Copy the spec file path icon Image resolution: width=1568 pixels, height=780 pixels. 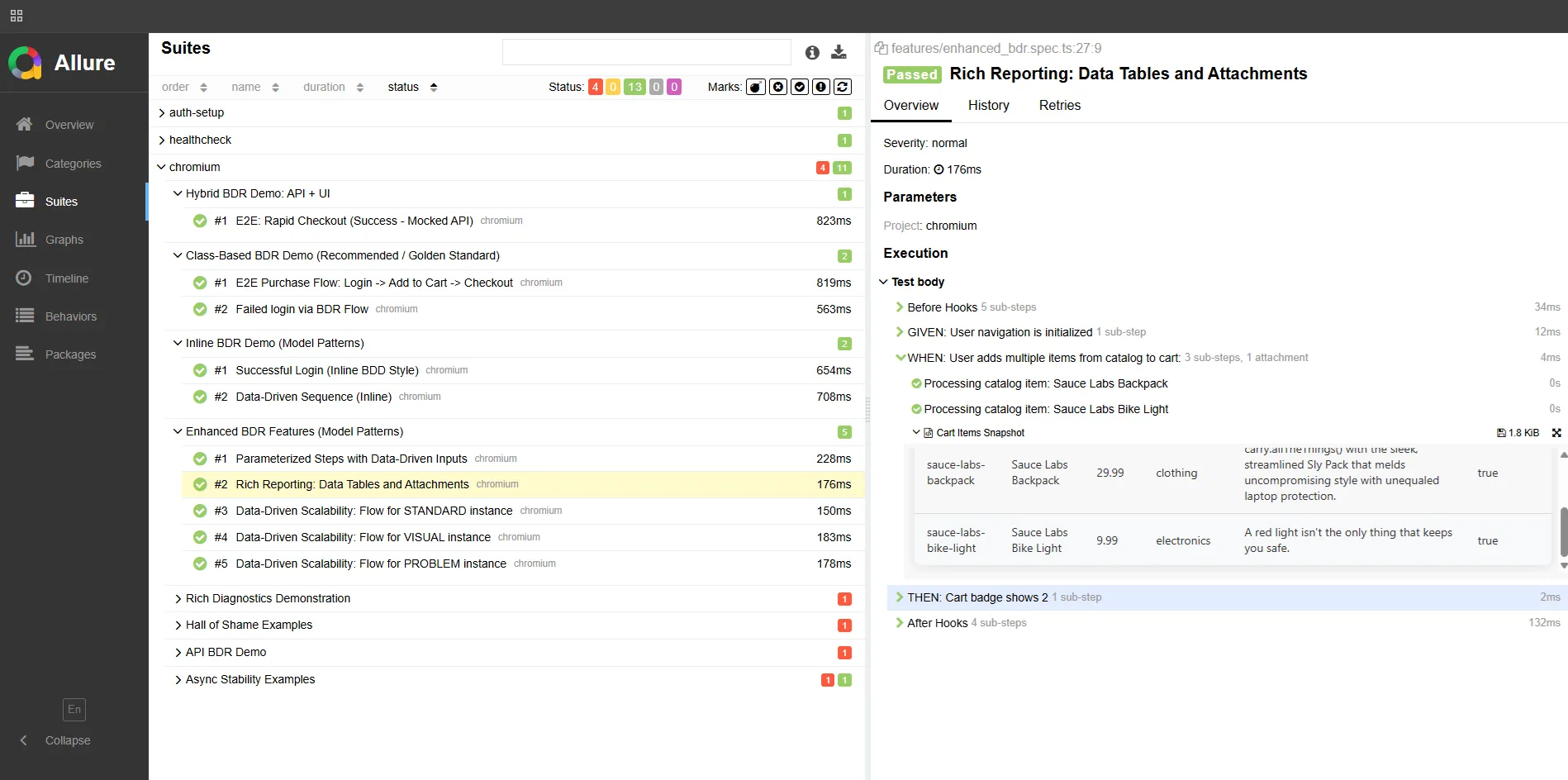[881, 48]
